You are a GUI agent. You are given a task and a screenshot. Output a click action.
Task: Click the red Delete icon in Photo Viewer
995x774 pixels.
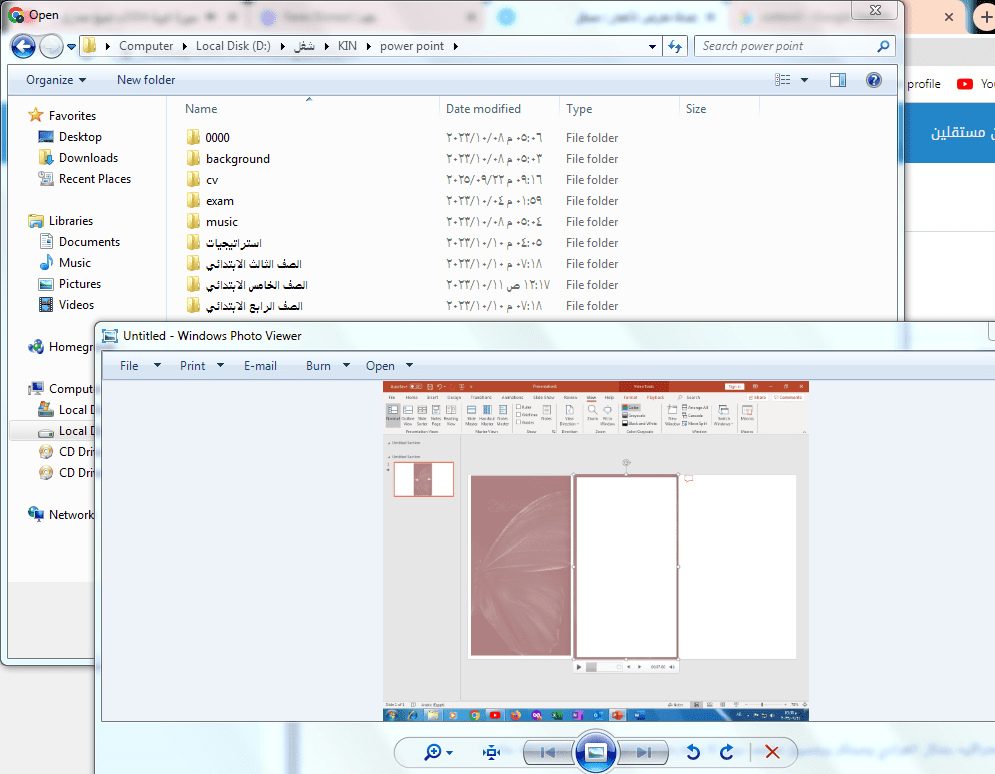tap(772, 752)
